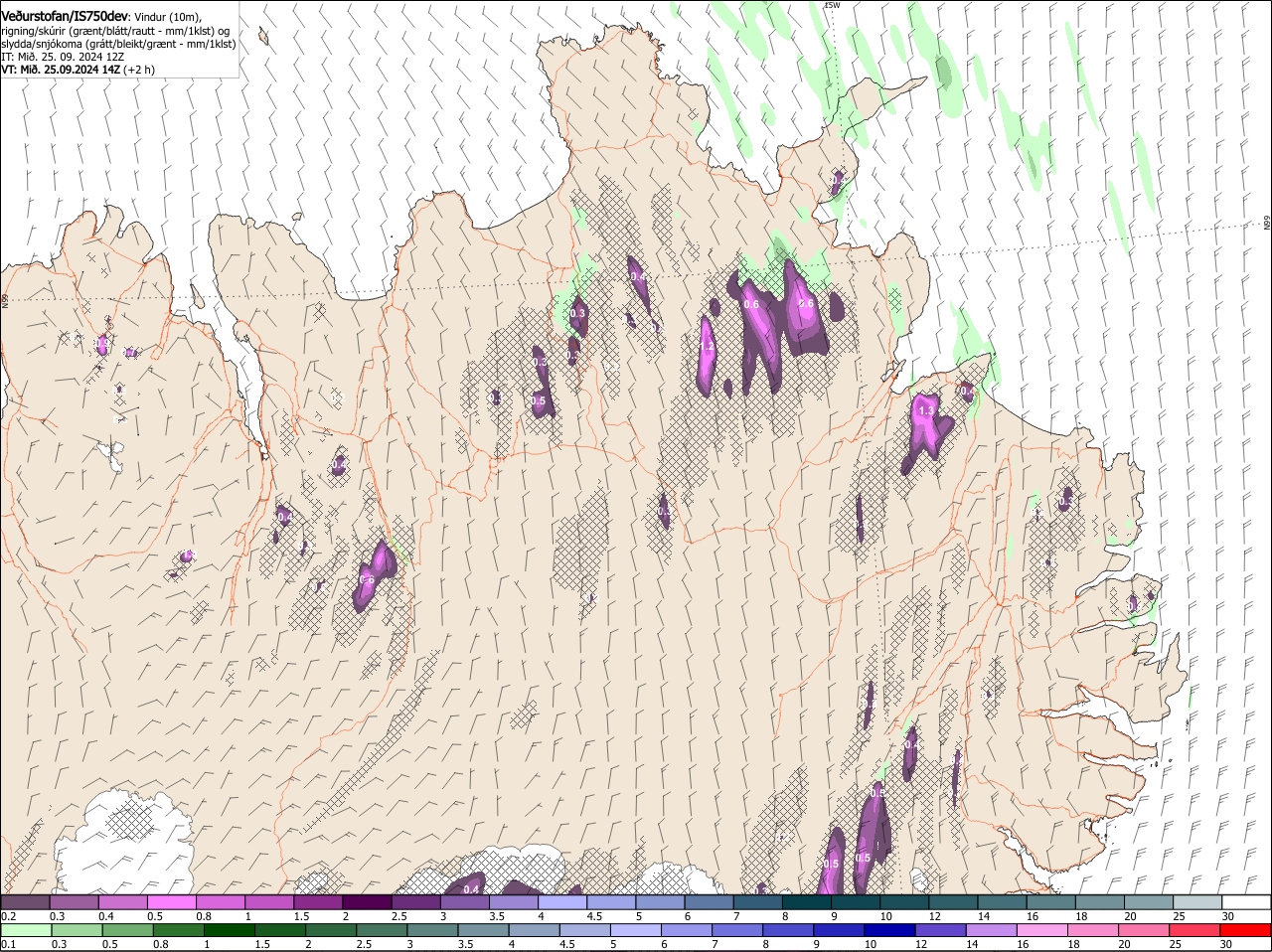
Task: Click the darkest green 1 swatch in bottom legend
Action: (x=230, y=930)
